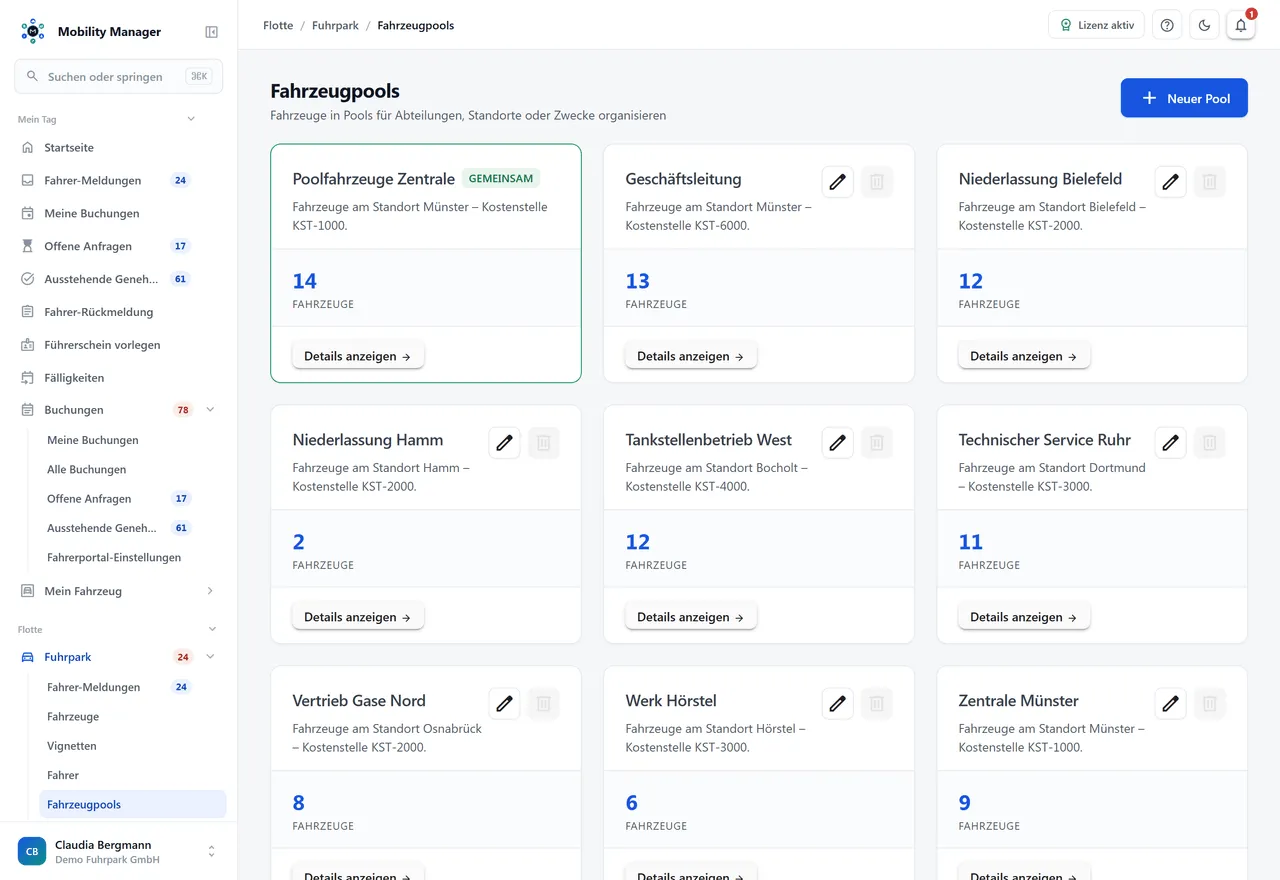This screenshot has width=1280, height=880.
Task: Collapse the Fuhrpark submenu chevron
Action: click(x=210, y=657)
